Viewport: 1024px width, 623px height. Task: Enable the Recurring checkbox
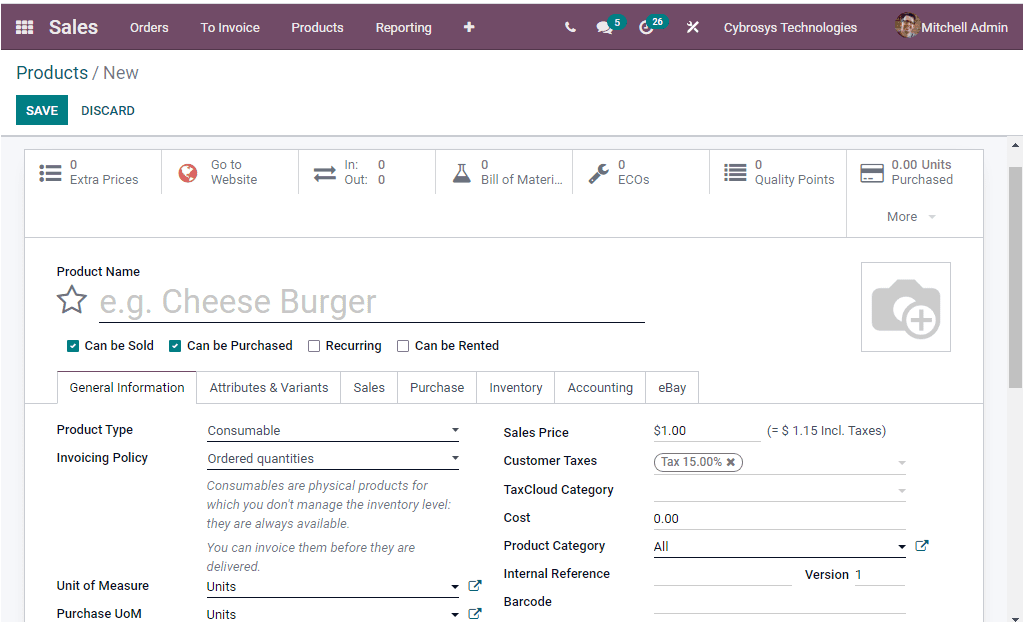314,345
